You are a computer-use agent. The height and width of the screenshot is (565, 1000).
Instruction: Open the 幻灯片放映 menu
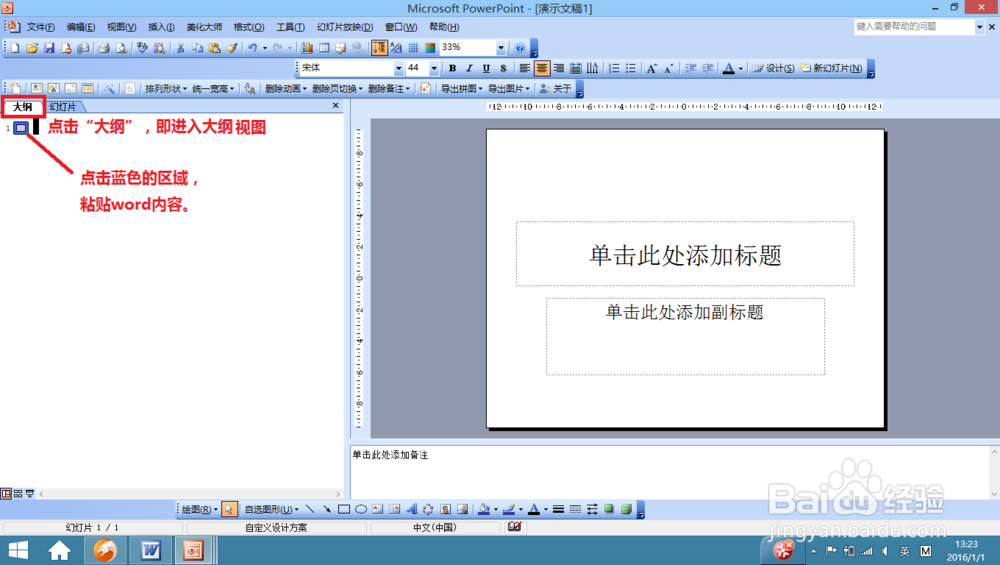pos(344,27)
